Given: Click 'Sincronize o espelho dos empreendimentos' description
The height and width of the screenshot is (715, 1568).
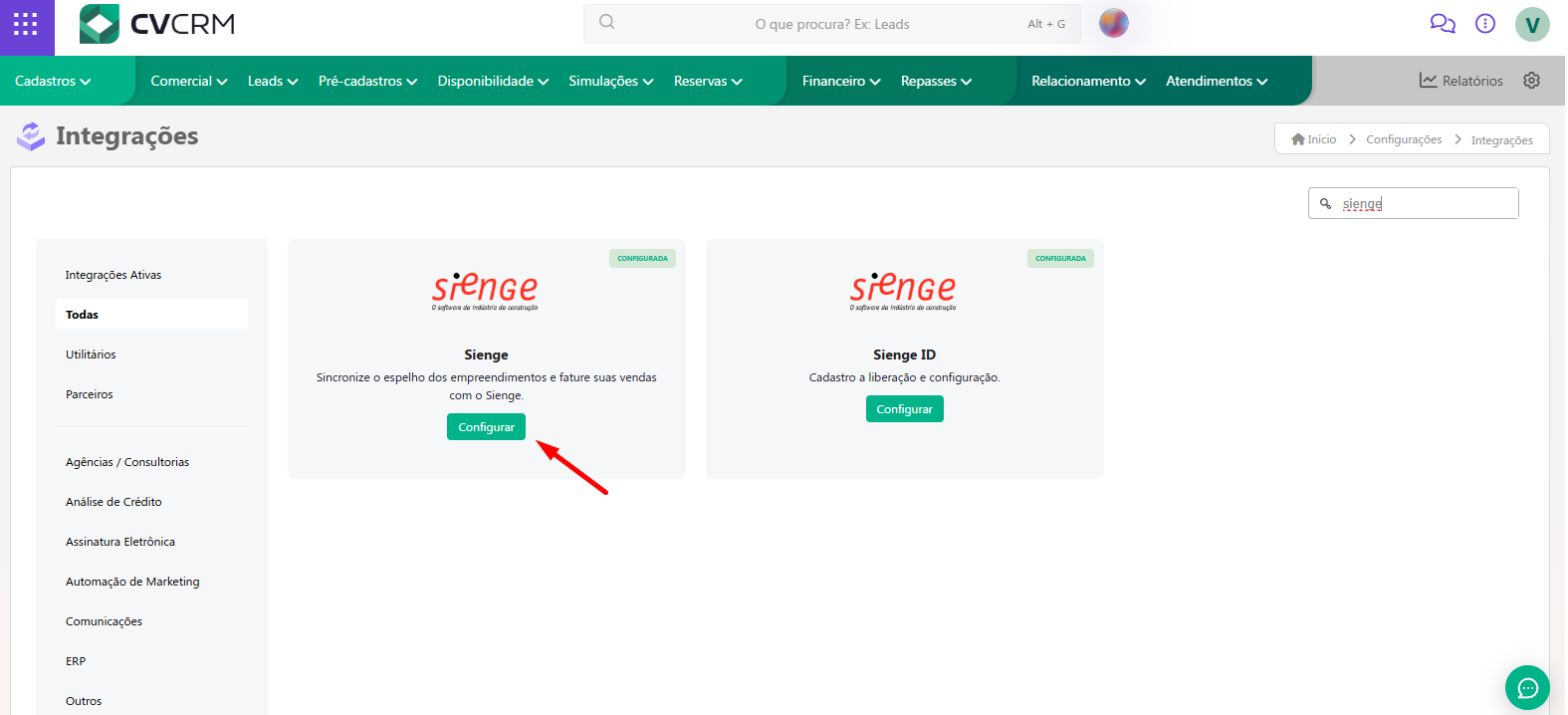Looking at the screenshot, I should (486, 386).
